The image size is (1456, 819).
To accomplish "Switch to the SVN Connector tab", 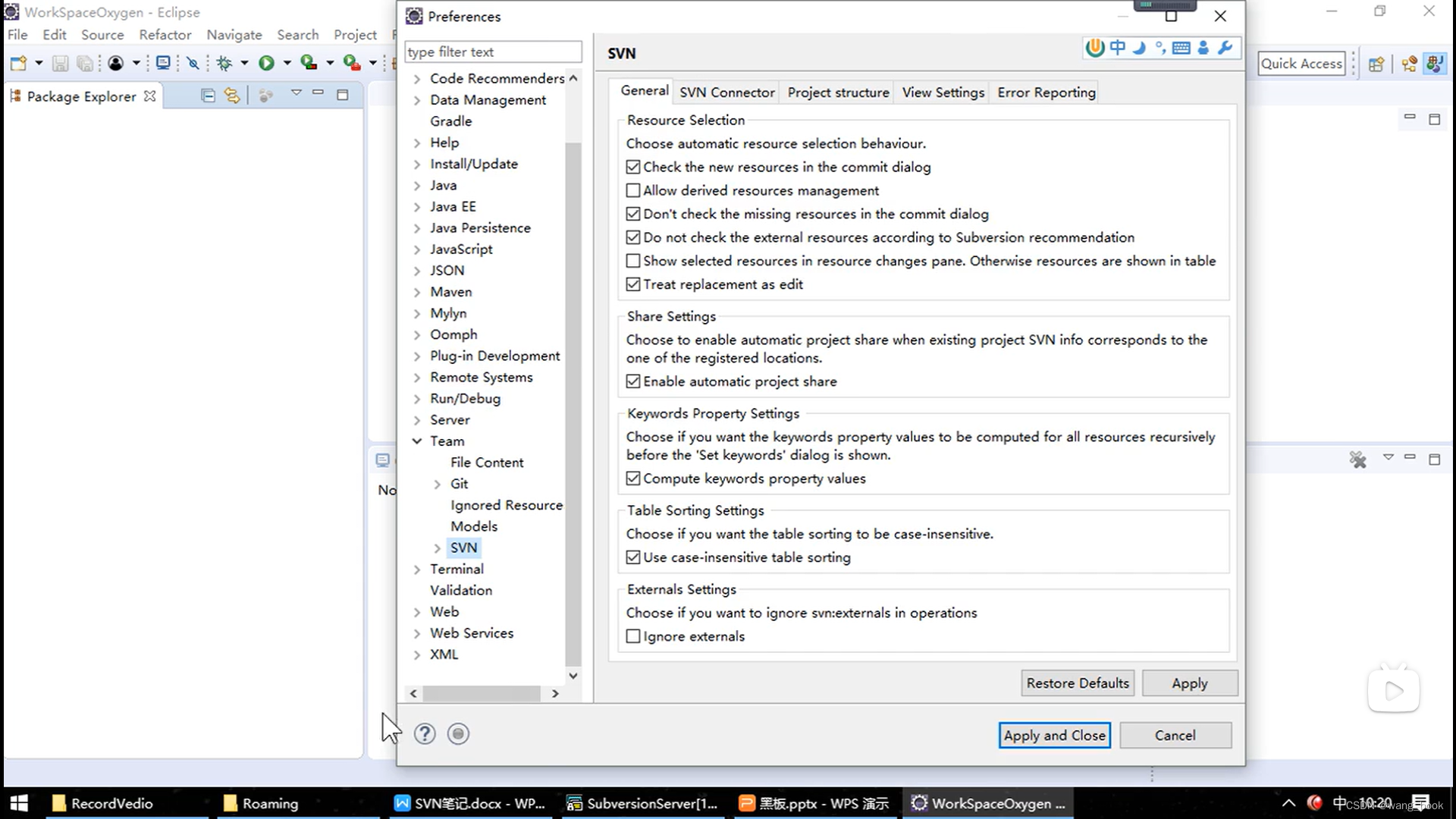I will (726, 93).
